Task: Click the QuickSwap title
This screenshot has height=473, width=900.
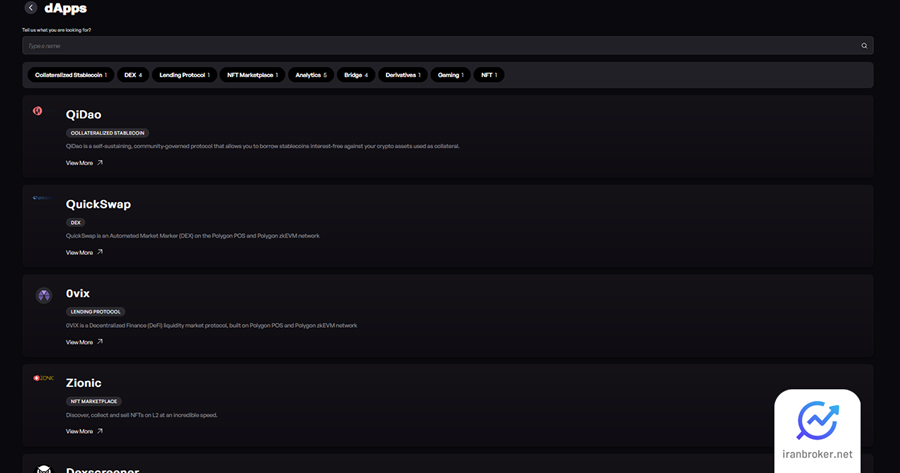Action: (x=98, y=204)
